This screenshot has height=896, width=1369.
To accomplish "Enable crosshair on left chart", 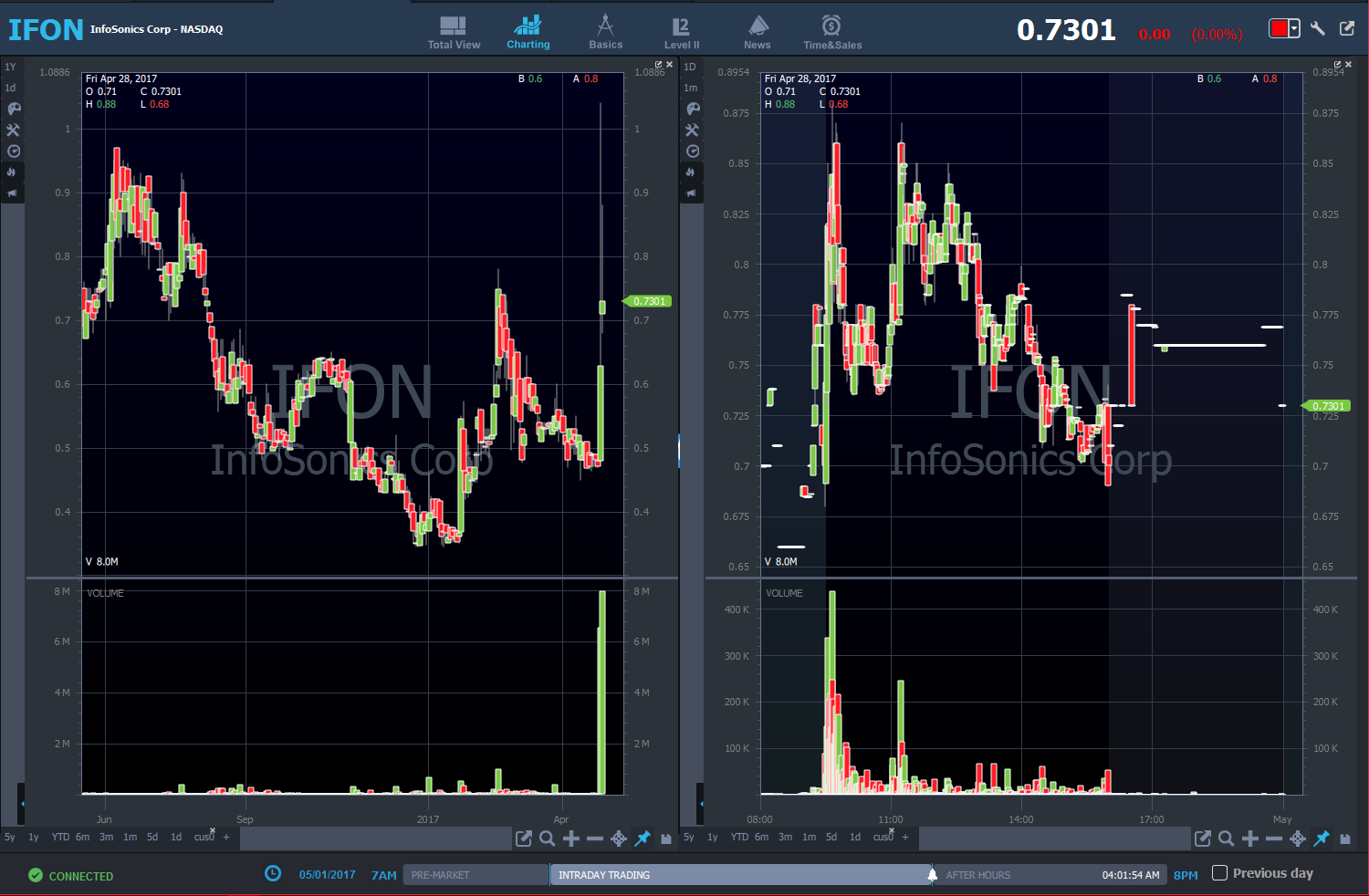I will 619,839.
